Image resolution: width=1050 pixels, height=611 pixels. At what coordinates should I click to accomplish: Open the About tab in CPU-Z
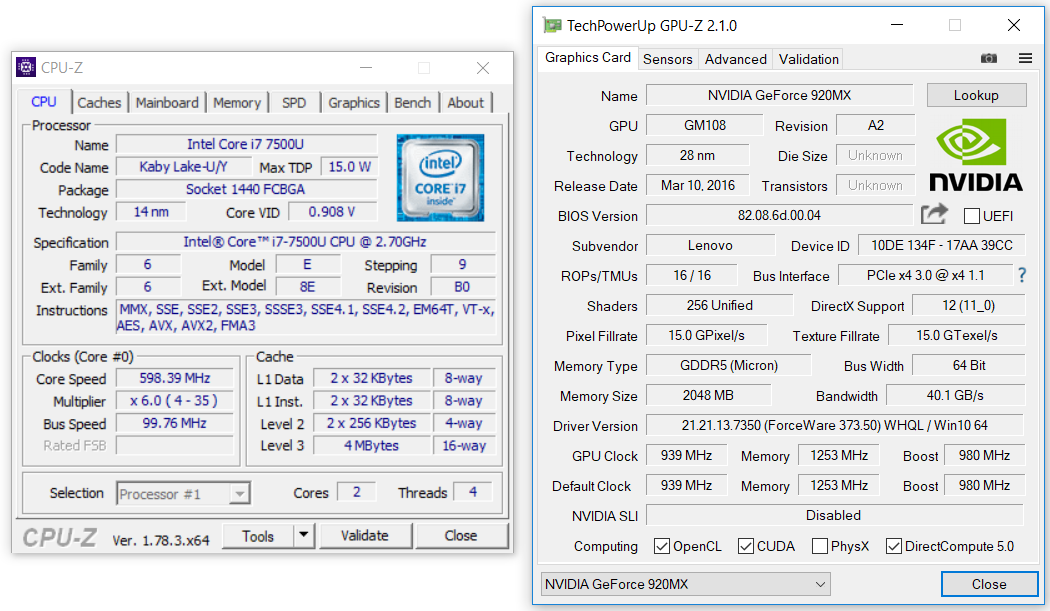(465, 103)
